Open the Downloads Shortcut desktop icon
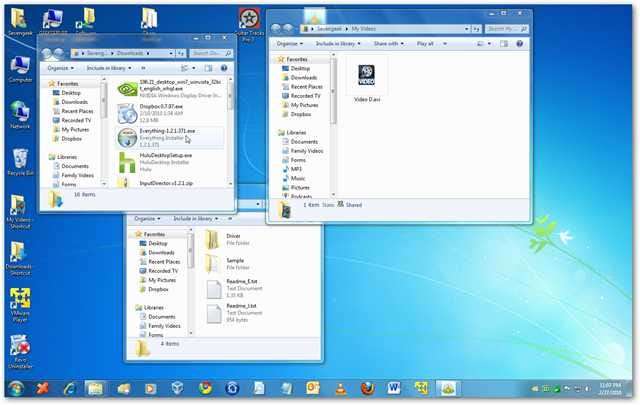The image size is (640, 405). pos(19,258)
